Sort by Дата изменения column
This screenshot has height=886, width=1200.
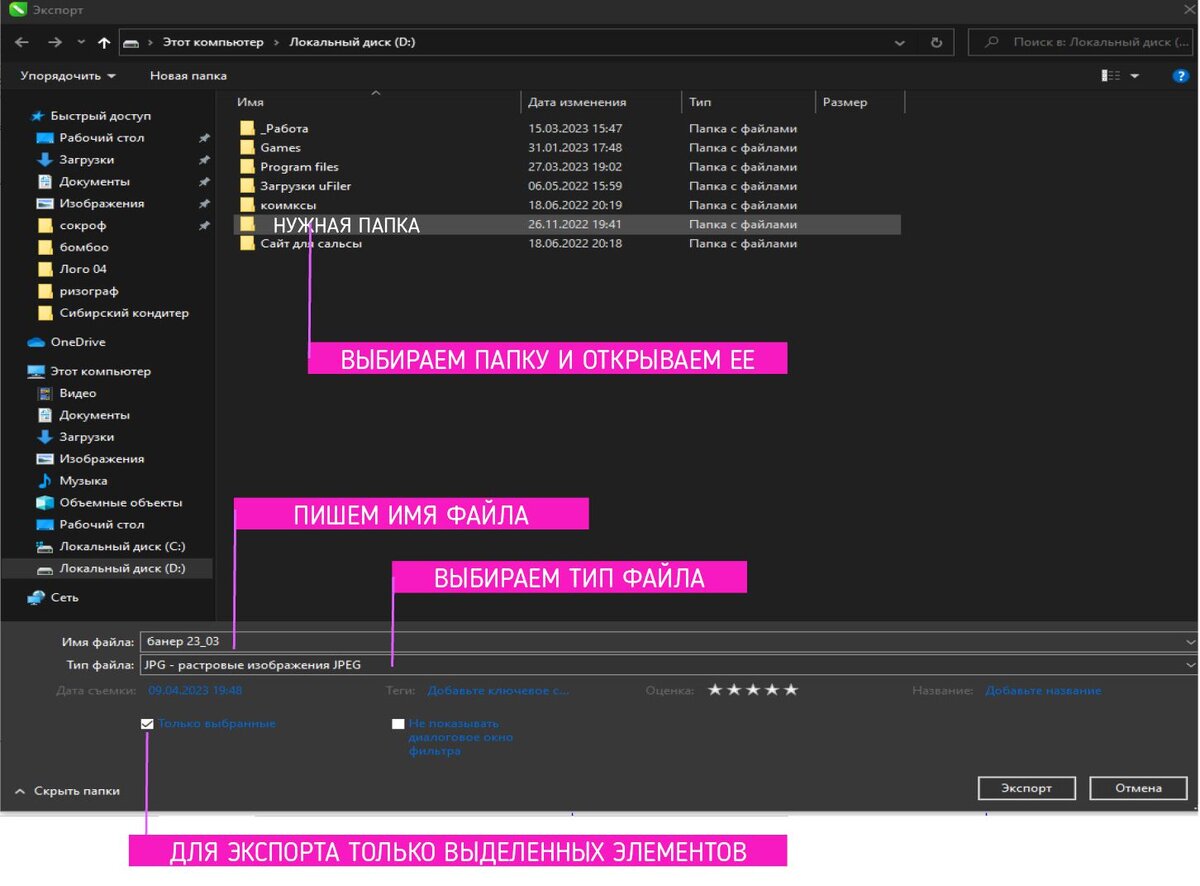577,102
